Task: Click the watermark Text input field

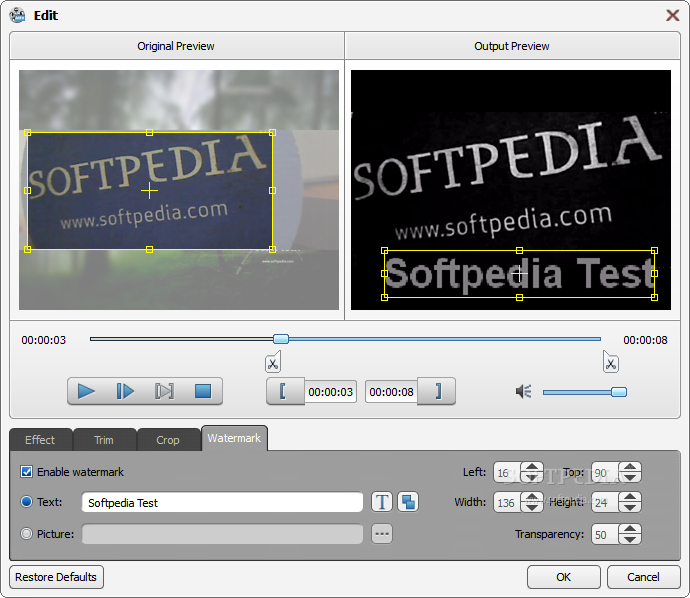Action: tap(222, 502)
